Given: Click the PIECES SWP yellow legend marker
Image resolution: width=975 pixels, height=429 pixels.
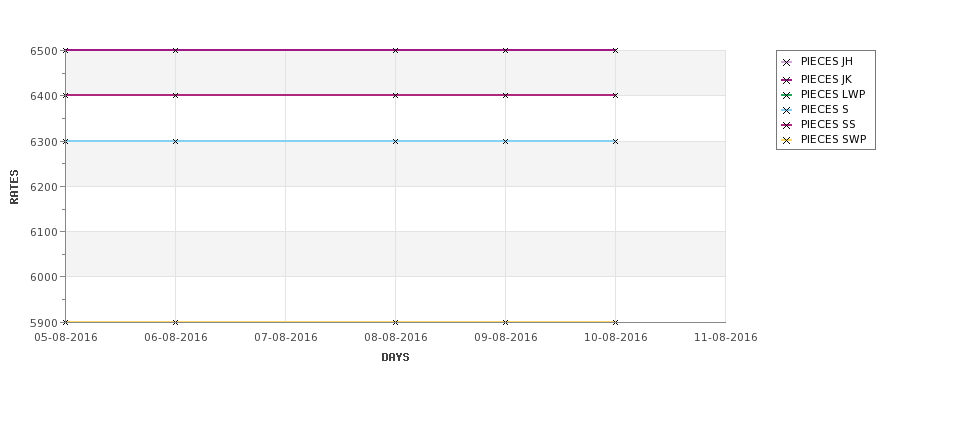Looking at the screenshot, I should coord(786,141).
